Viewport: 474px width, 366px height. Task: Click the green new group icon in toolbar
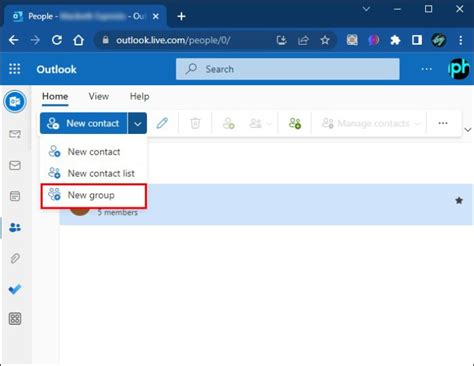coord(295,123)
